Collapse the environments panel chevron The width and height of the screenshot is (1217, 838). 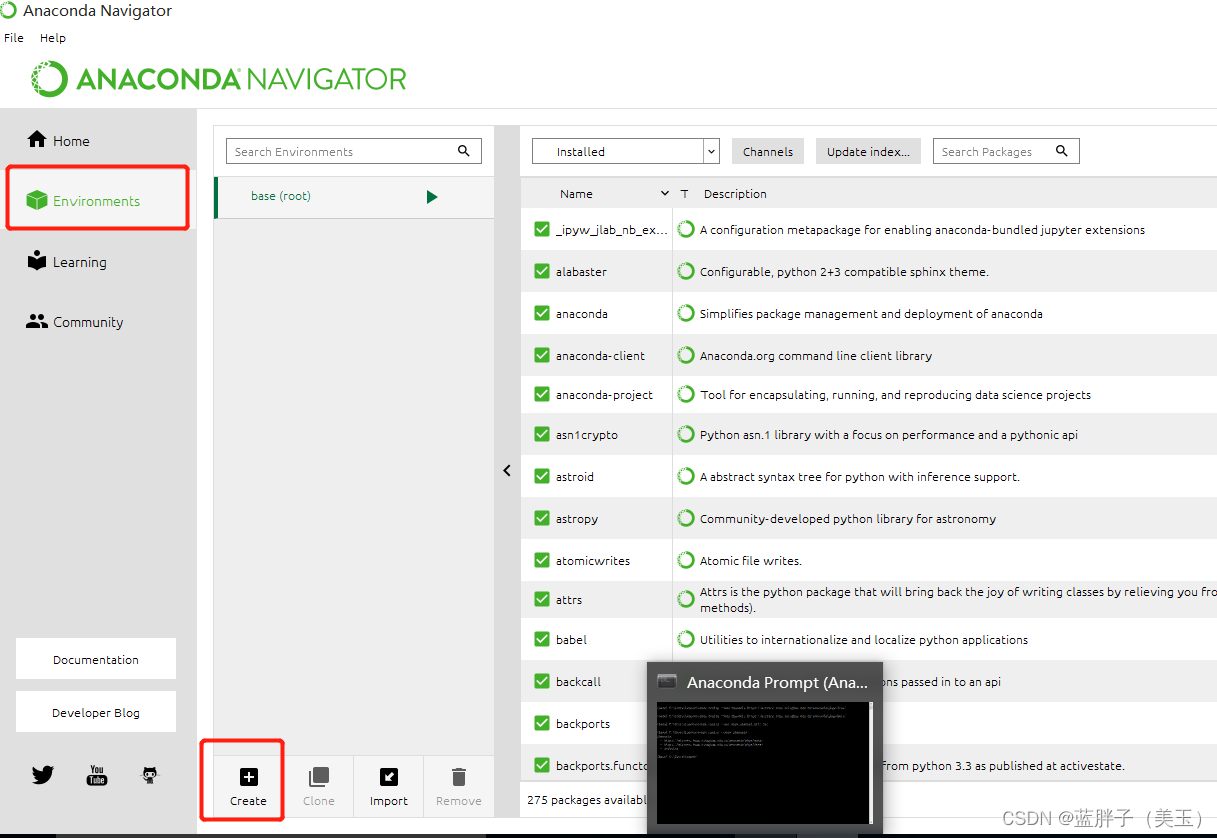(x=506, y=470)
